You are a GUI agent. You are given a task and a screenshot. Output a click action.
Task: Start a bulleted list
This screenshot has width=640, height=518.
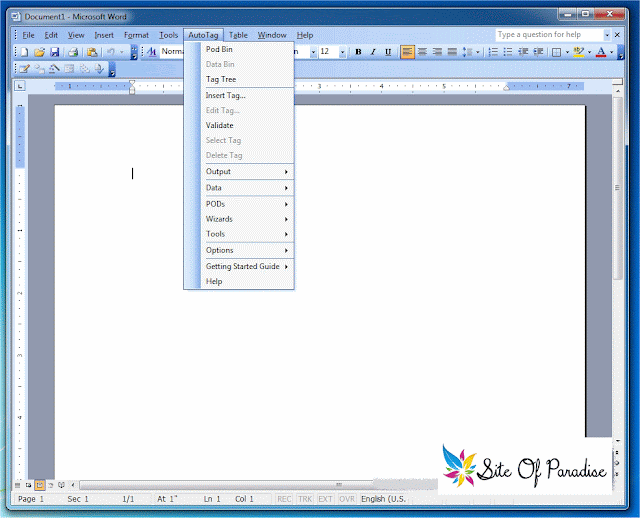coord(508,52)
